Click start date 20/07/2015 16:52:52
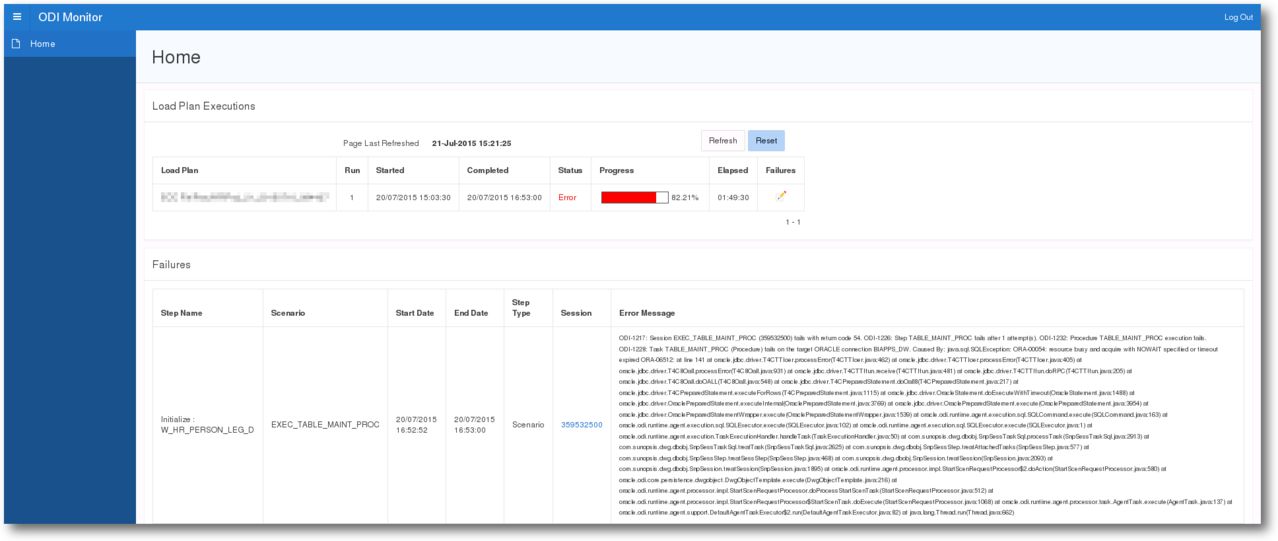This screenshot has height=541, width=1278. pyautogui.click(x=417, y=425)
